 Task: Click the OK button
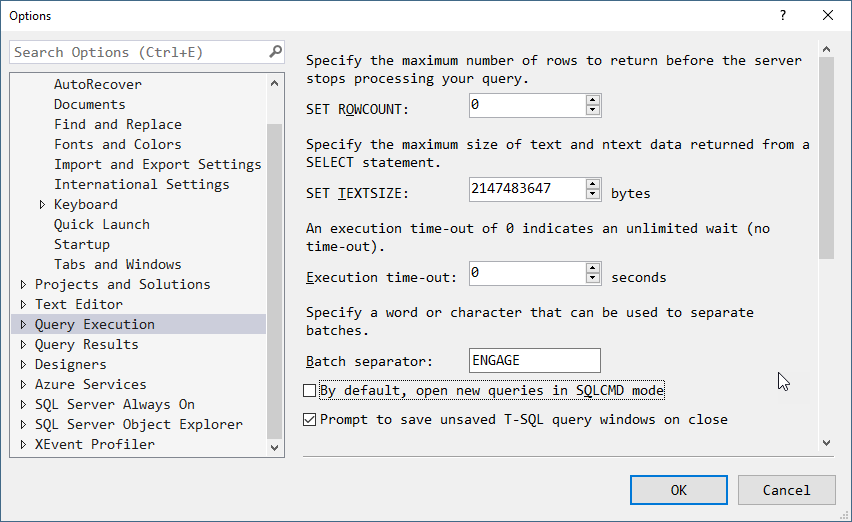679,490
